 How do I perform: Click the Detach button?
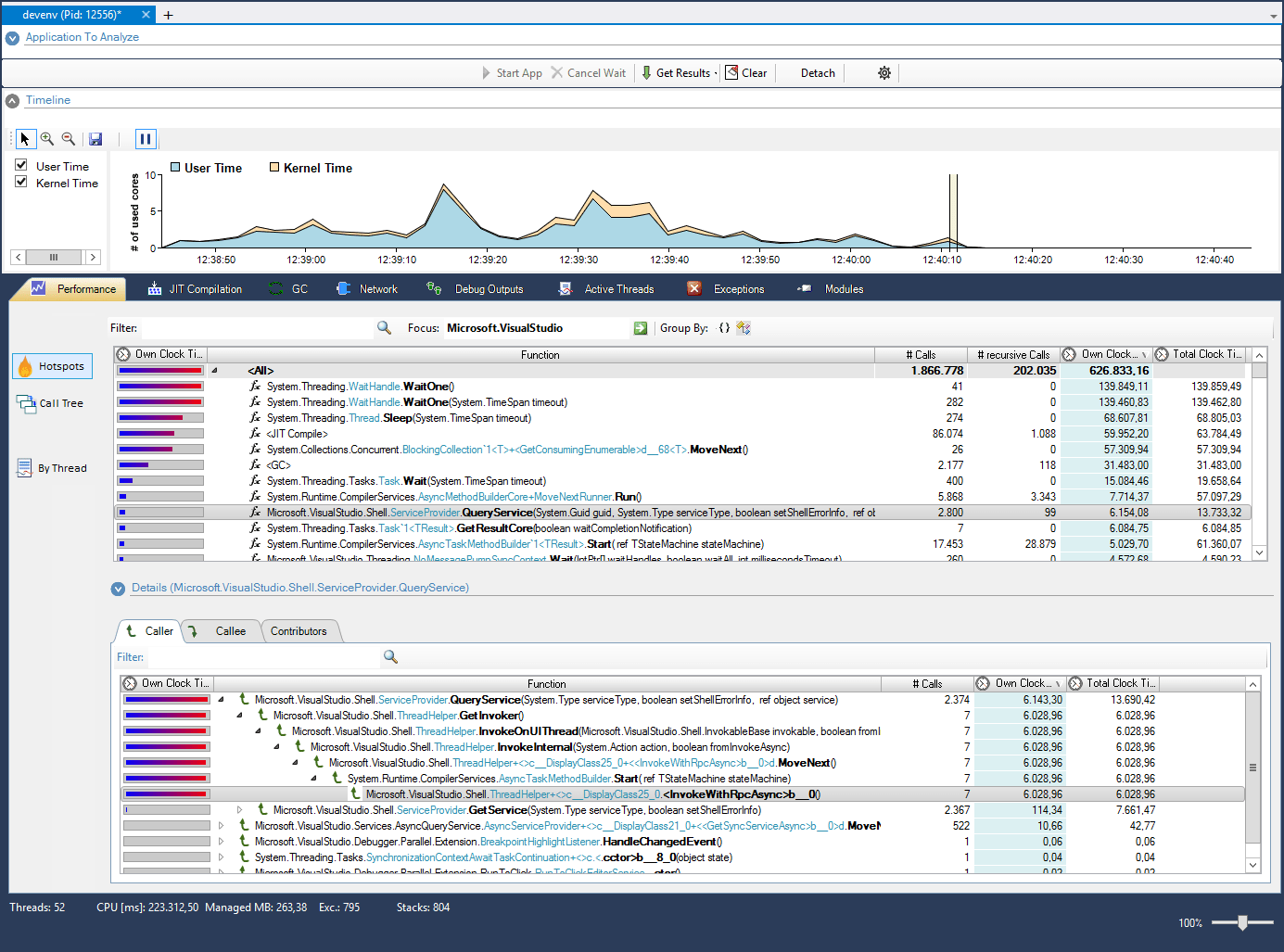[818, 73]
